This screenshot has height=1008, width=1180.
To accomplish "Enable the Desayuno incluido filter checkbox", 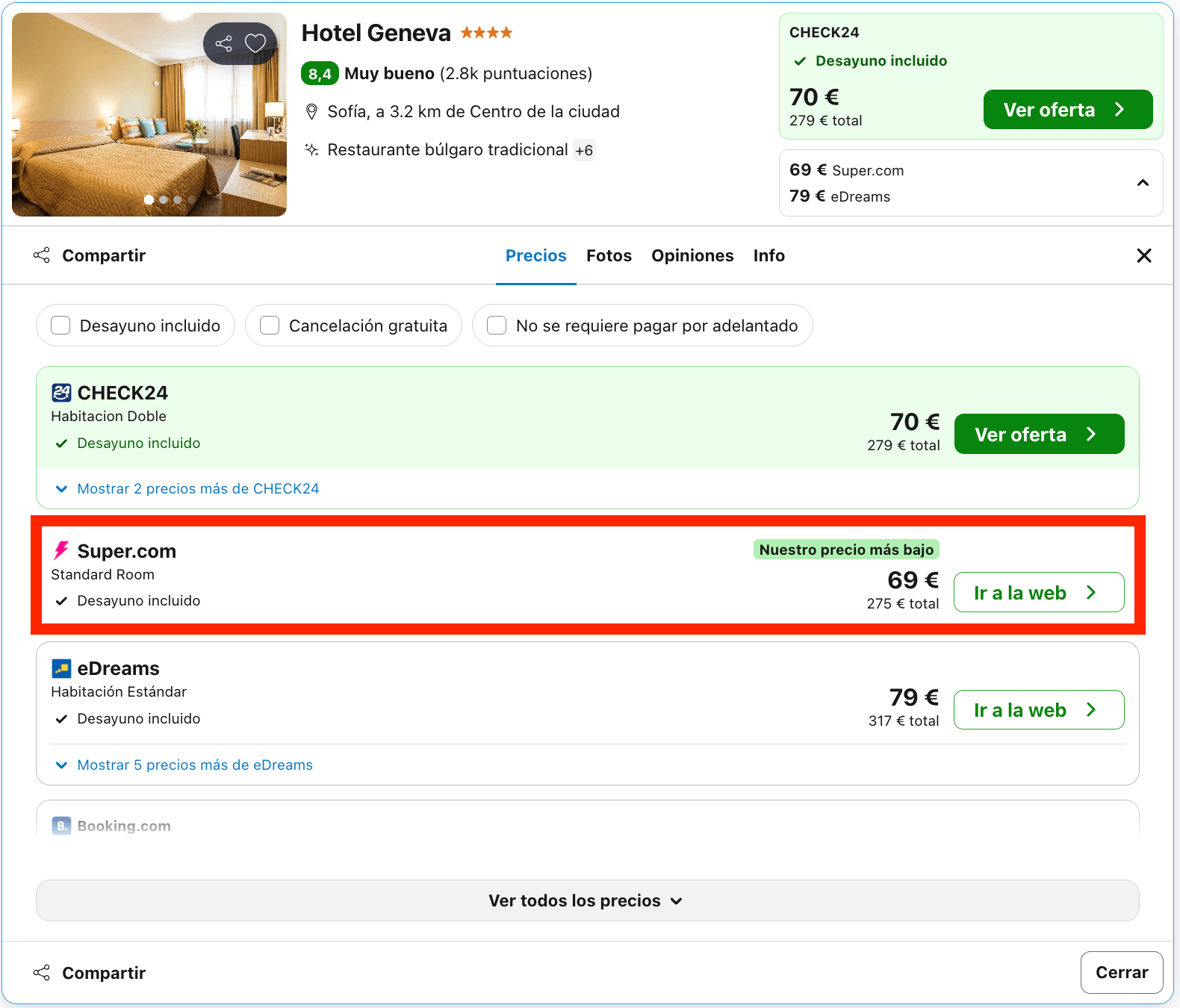I will 60,326.
